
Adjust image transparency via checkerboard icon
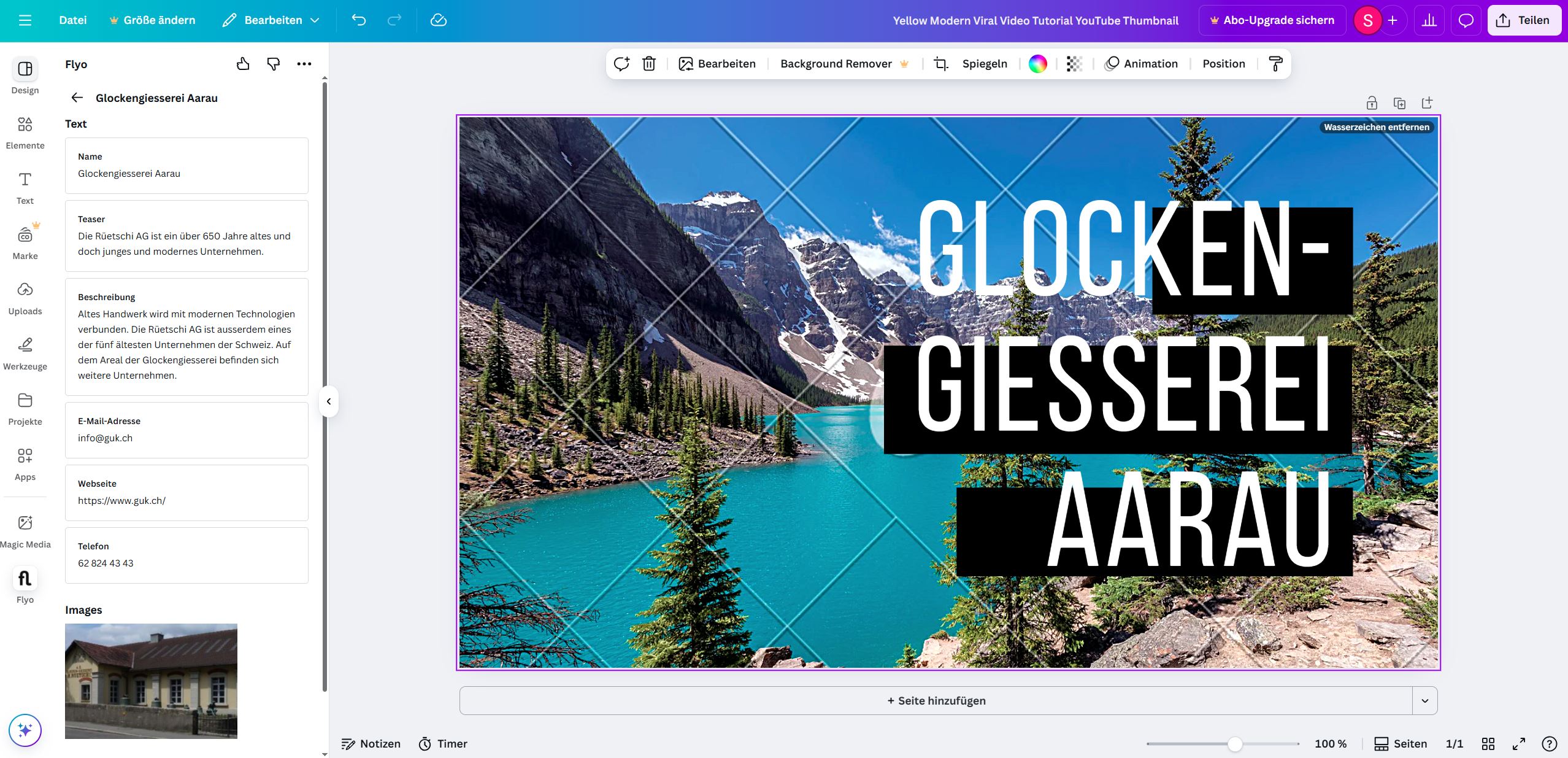click(x=1073, y=63)
